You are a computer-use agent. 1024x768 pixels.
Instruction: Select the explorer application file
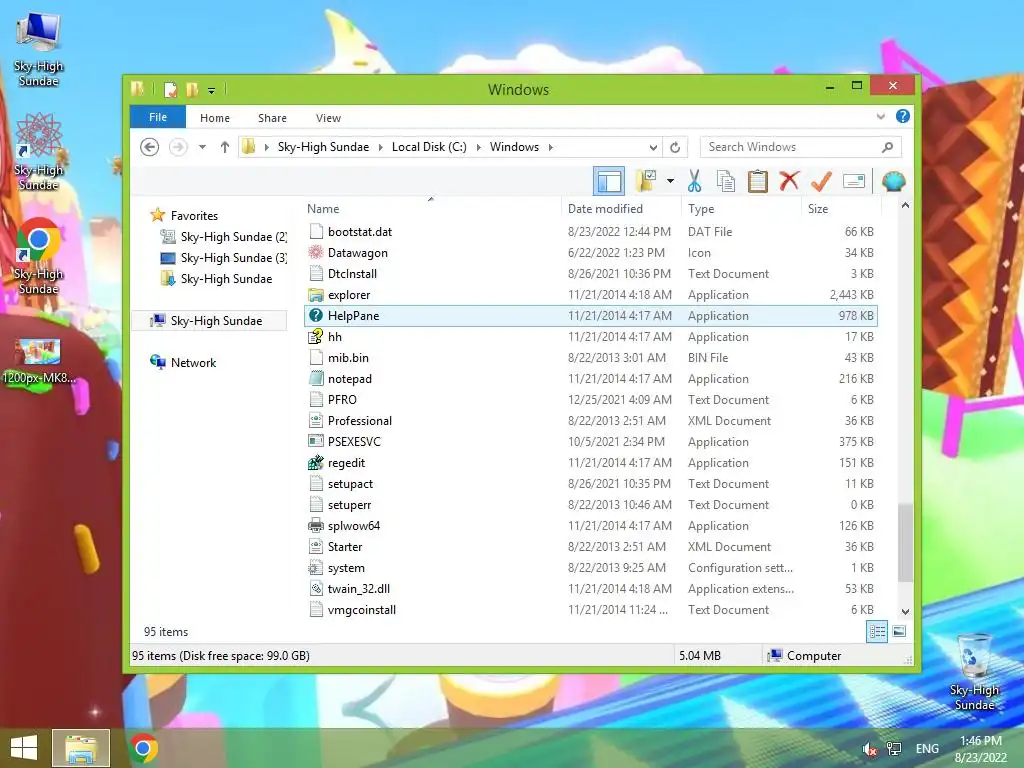591,295
